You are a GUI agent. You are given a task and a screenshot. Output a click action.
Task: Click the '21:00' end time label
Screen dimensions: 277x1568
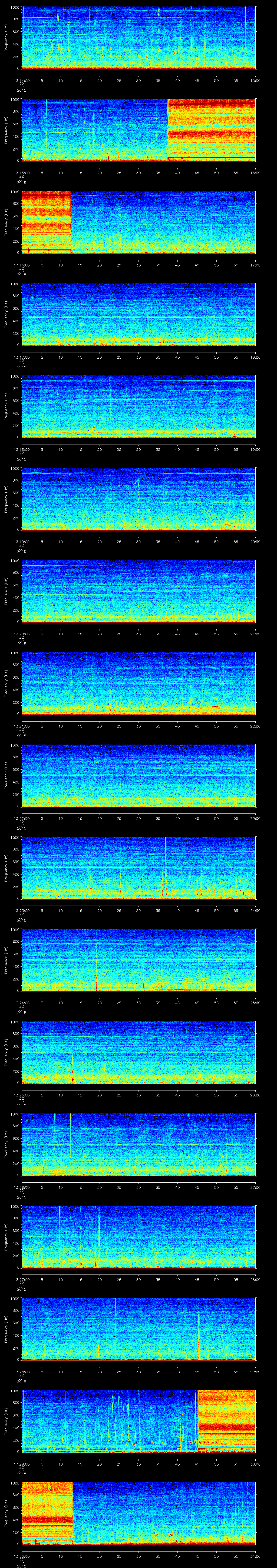[255, 634]
